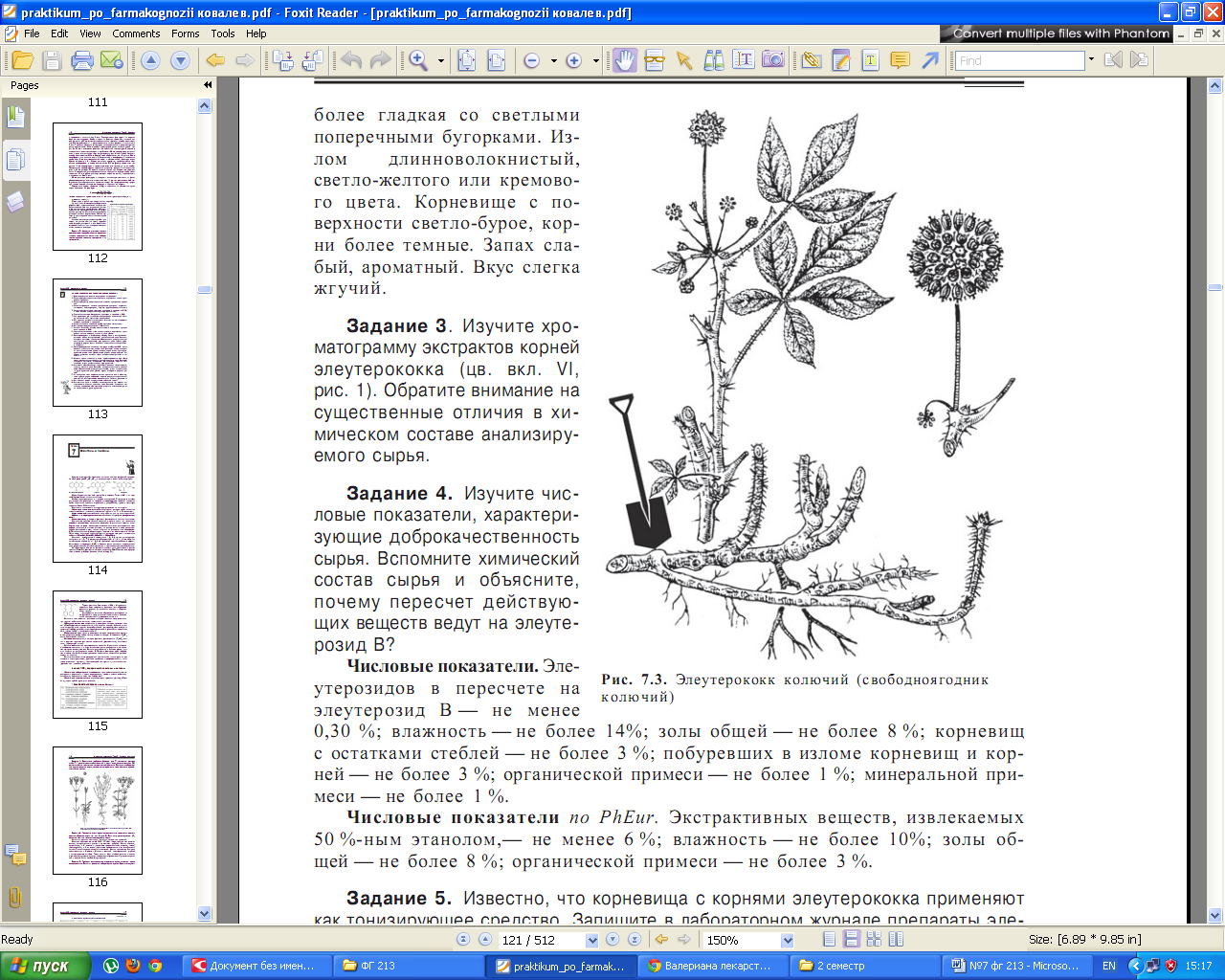
Task: Click the Fit Width icon
Action: (497, 60)
